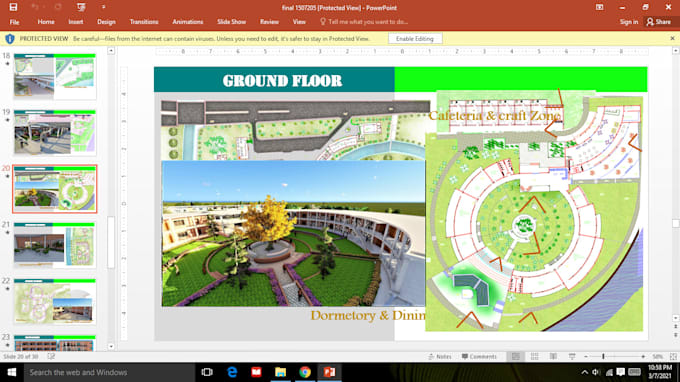The width and height of the screenshot is (680, 382).
Task: Click the animation star under slide 21 number
Action: [7, 233]
